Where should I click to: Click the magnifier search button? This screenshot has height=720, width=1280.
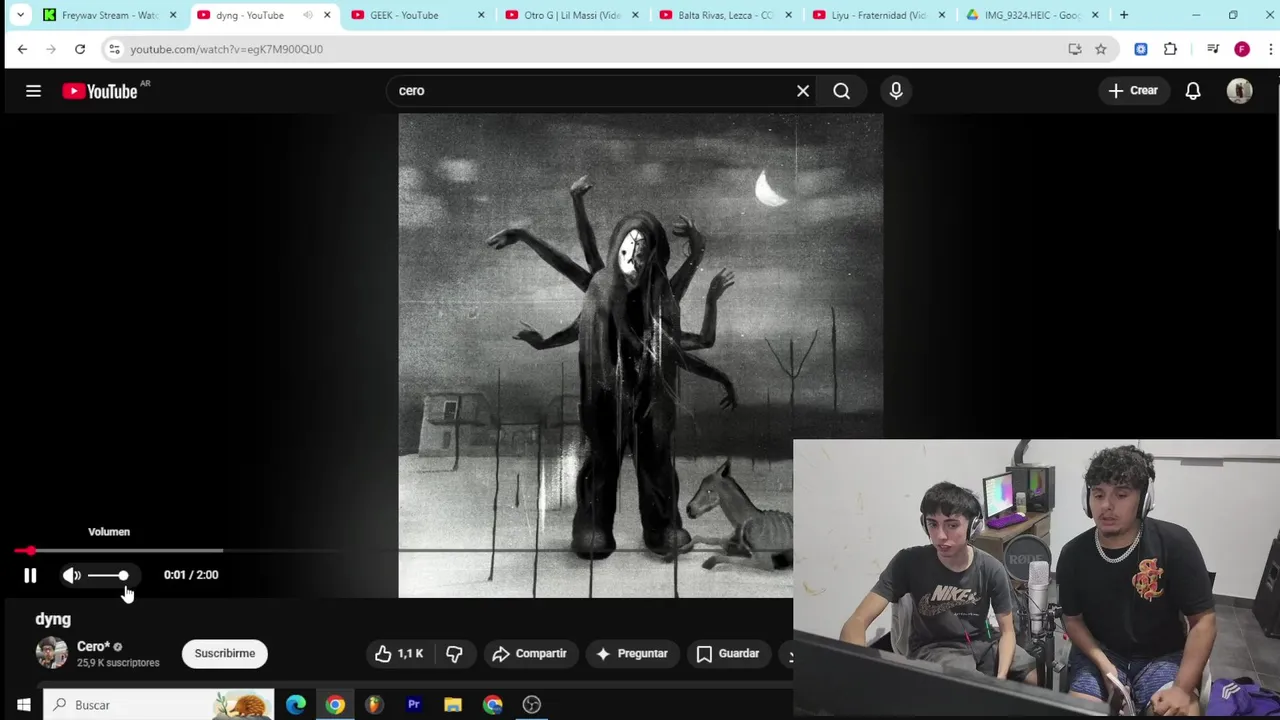click(842, 91)
